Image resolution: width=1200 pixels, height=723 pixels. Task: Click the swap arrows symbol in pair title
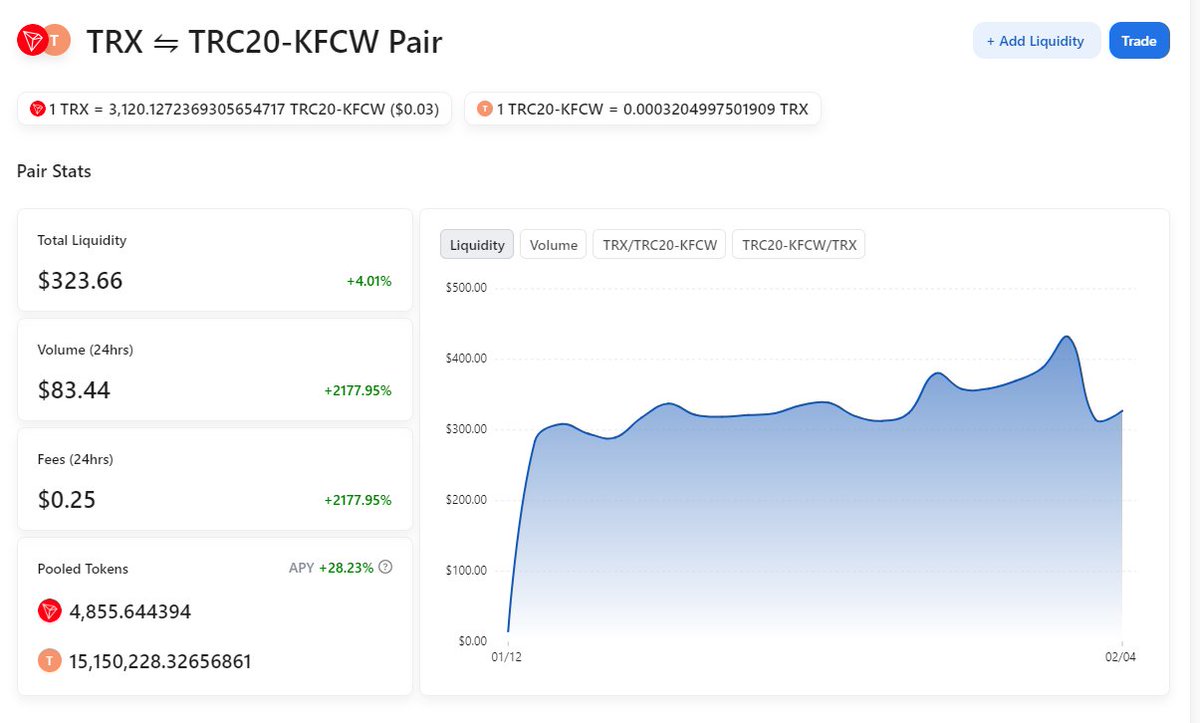point(165,43)
